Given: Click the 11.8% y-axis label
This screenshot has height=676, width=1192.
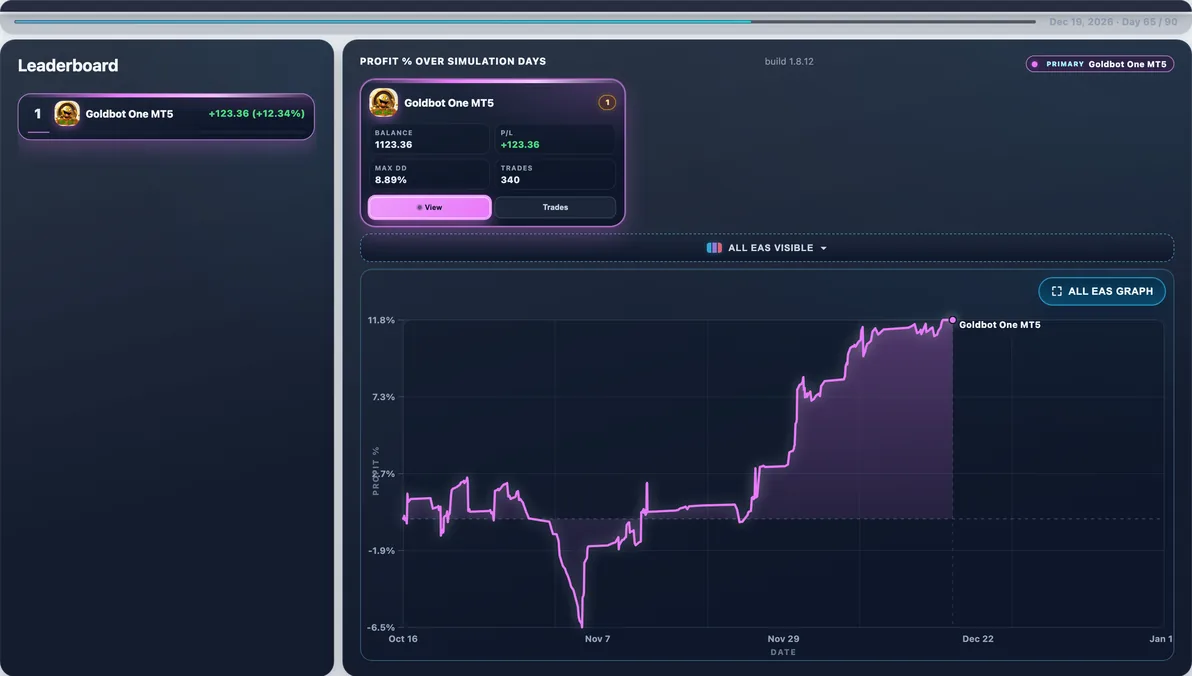Looking at the screenshot, I should tap(381, 320).
